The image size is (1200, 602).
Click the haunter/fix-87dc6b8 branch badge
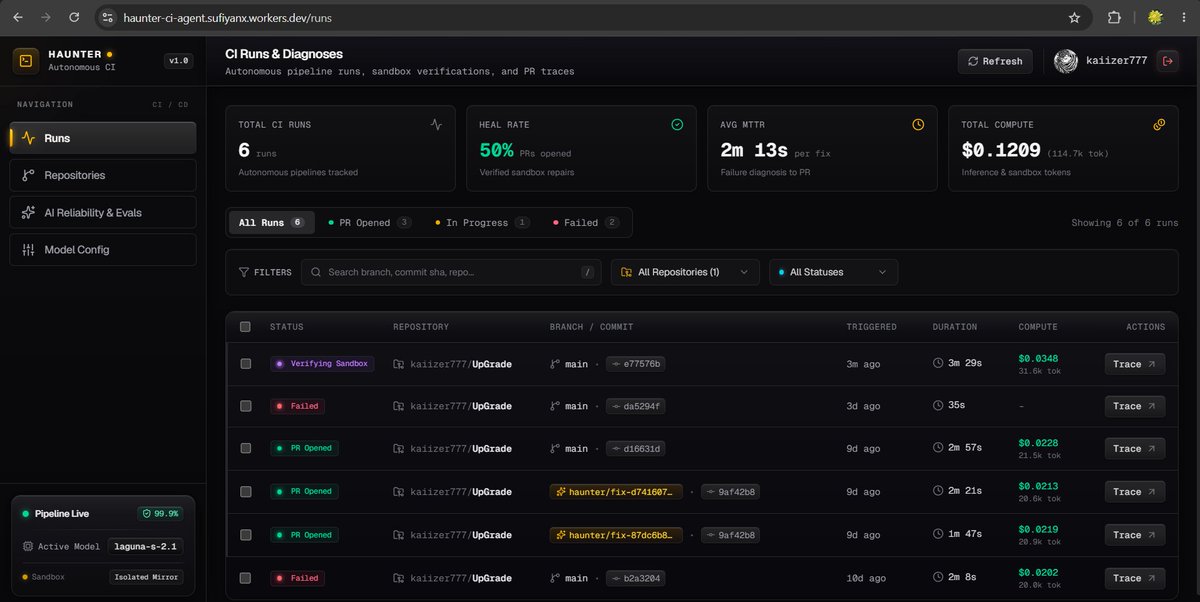click(x=617, y=535)
